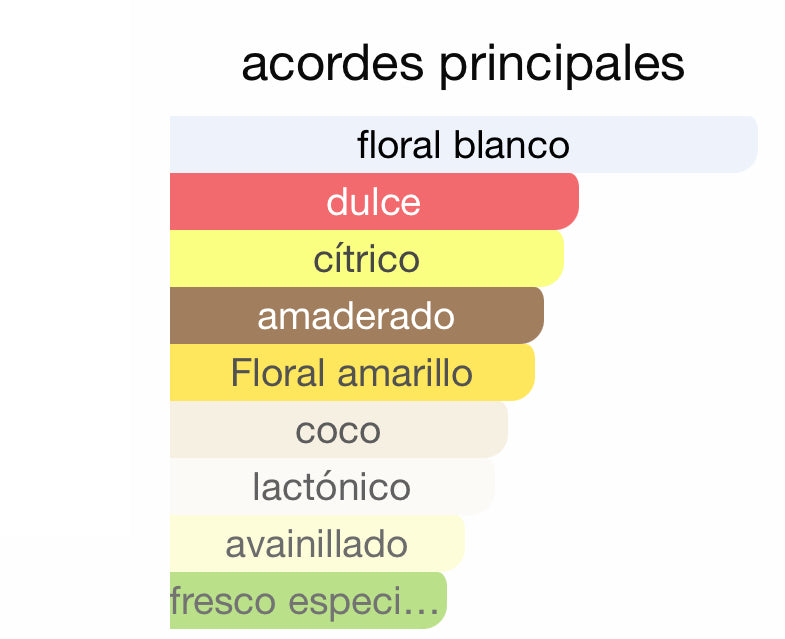Click the 'coco' text label

(338, 432)
